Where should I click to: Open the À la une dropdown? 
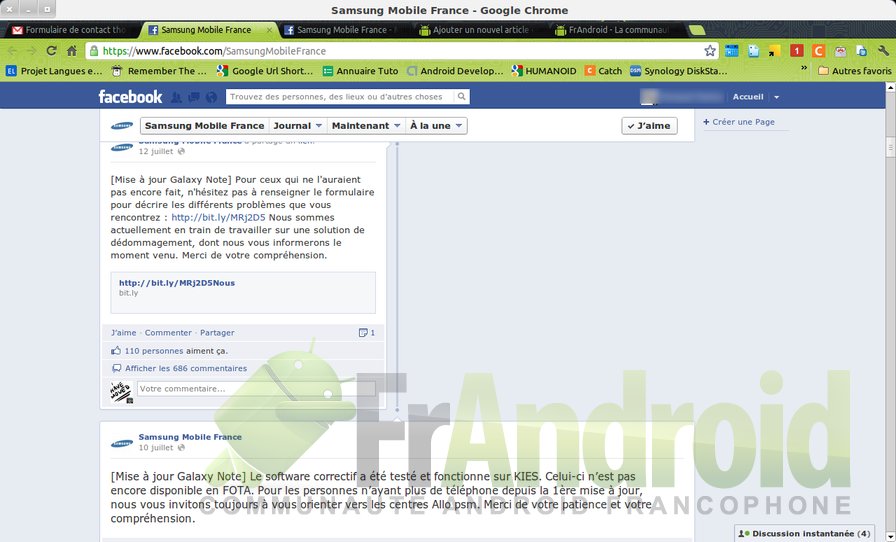click(436, 126)
